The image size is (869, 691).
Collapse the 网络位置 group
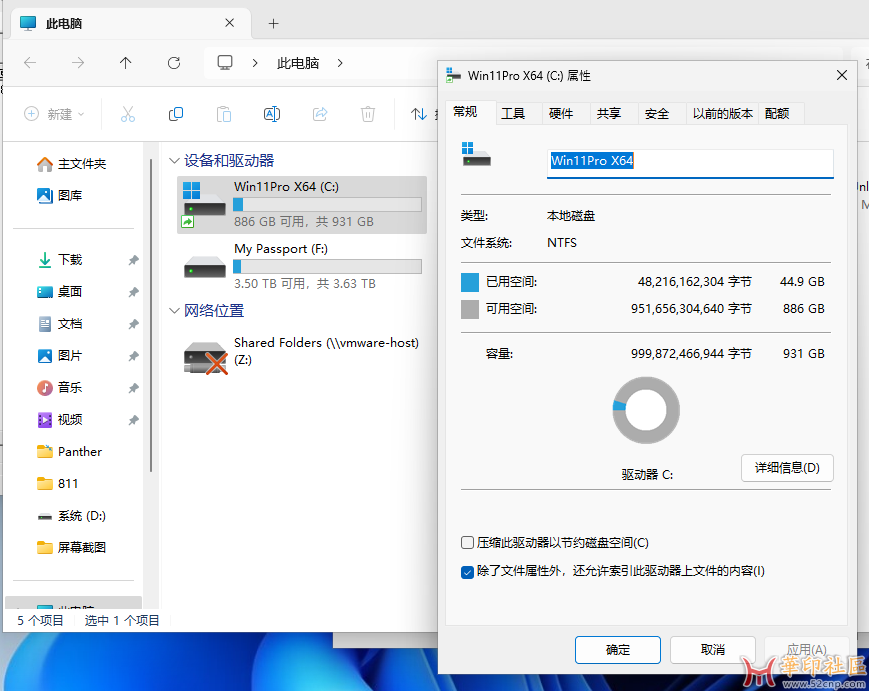coord(174,311)
